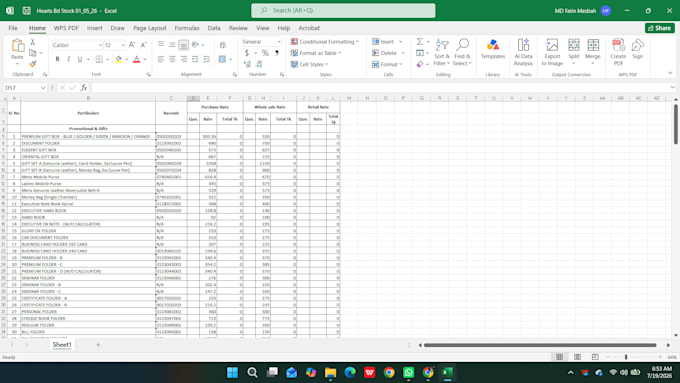Viewport: 680px width, 383px height.
Task: Click the Delete cells button
Action: pos(385,53)
